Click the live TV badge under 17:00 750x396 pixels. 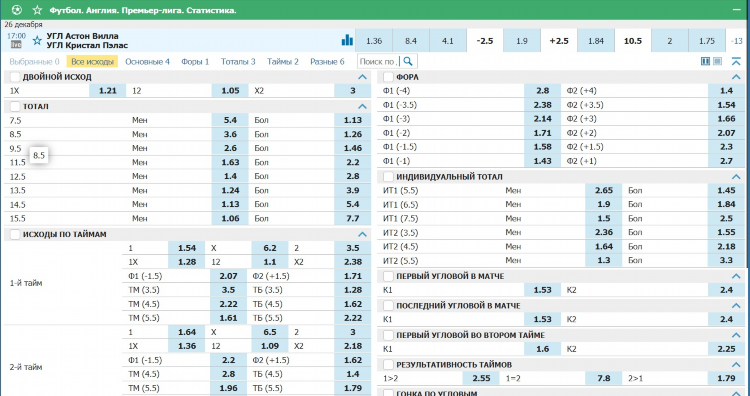pyautogui.click(x=16, y=45)
